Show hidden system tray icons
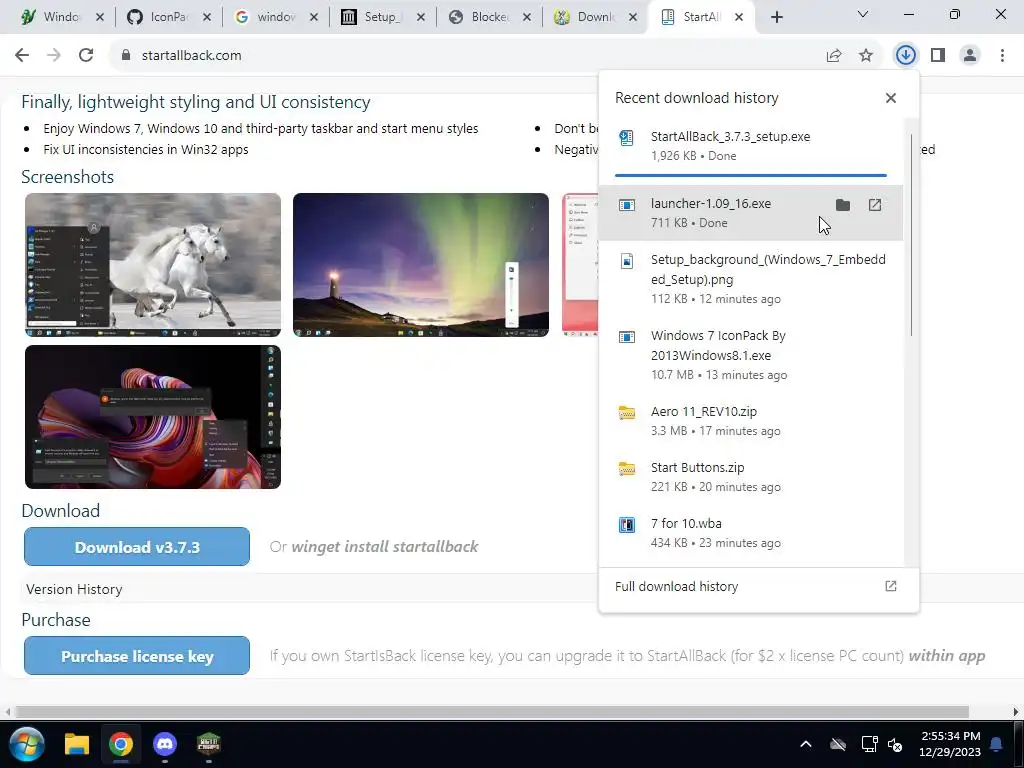Viewport: 1024px width, 768px height. 806,744
